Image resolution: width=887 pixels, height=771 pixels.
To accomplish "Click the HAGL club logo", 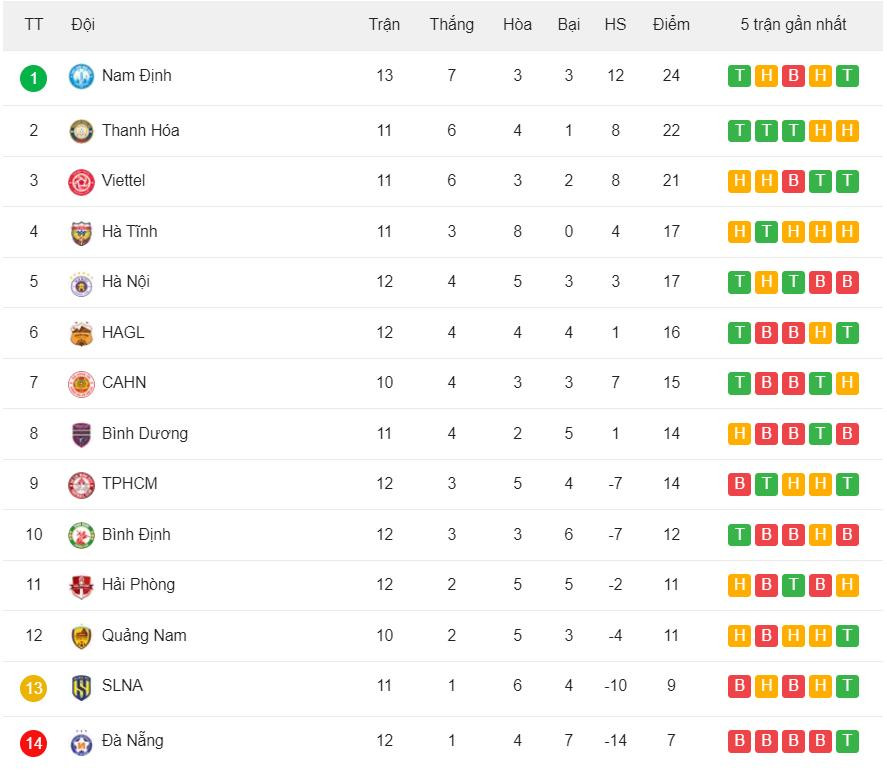I will point(81,333).
